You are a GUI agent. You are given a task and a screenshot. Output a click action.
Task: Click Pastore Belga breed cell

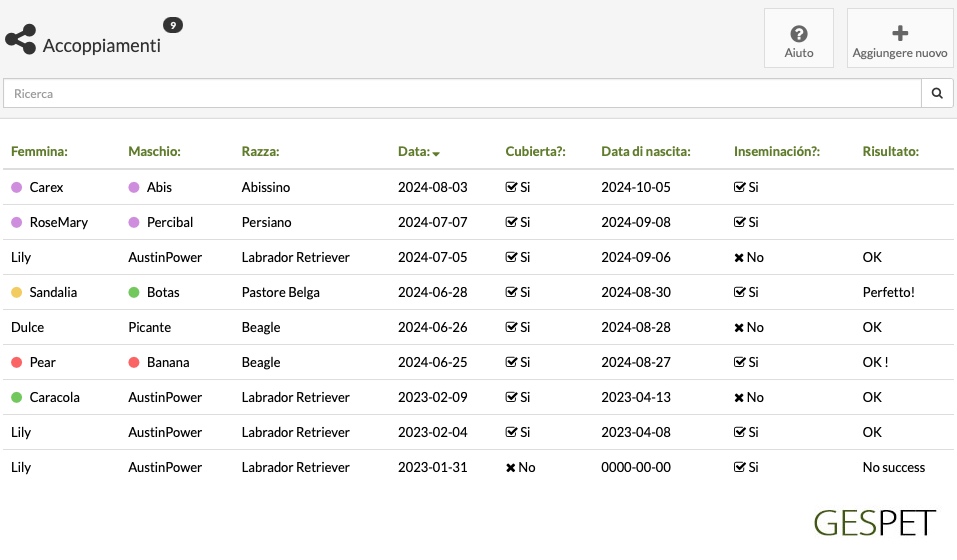[281, 292]
